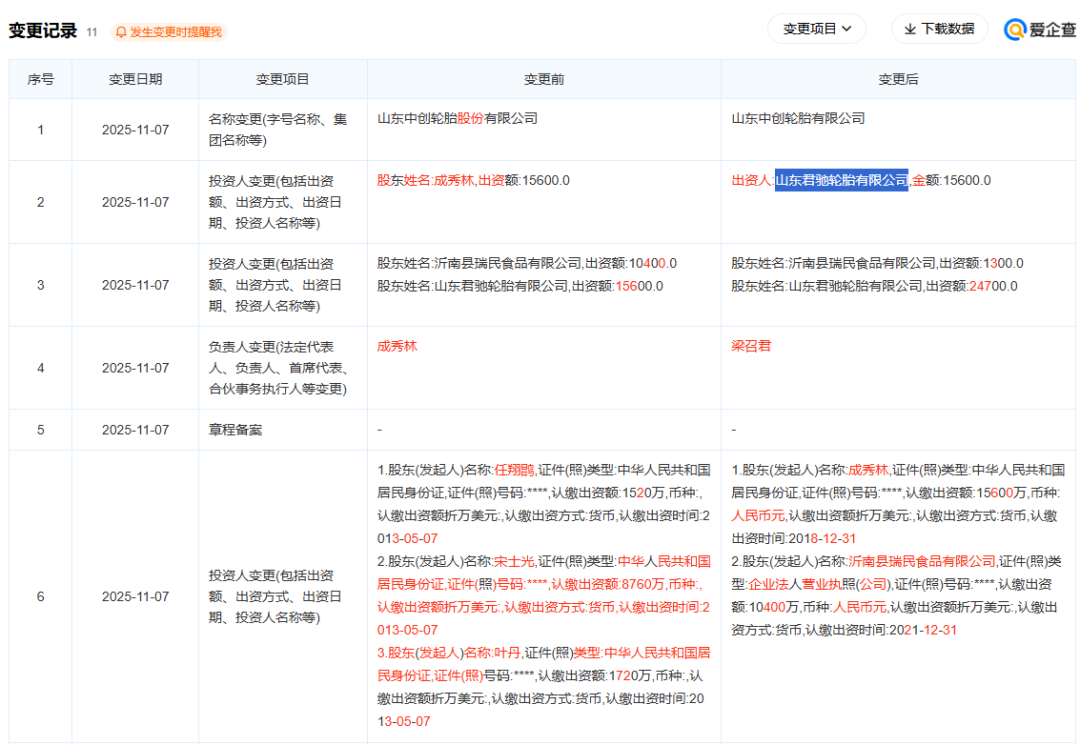The height and width of the screenshot is (745, 1080).
Task: Open 梁召君 in the 变更后 column
Action: (x=751, y=346)
